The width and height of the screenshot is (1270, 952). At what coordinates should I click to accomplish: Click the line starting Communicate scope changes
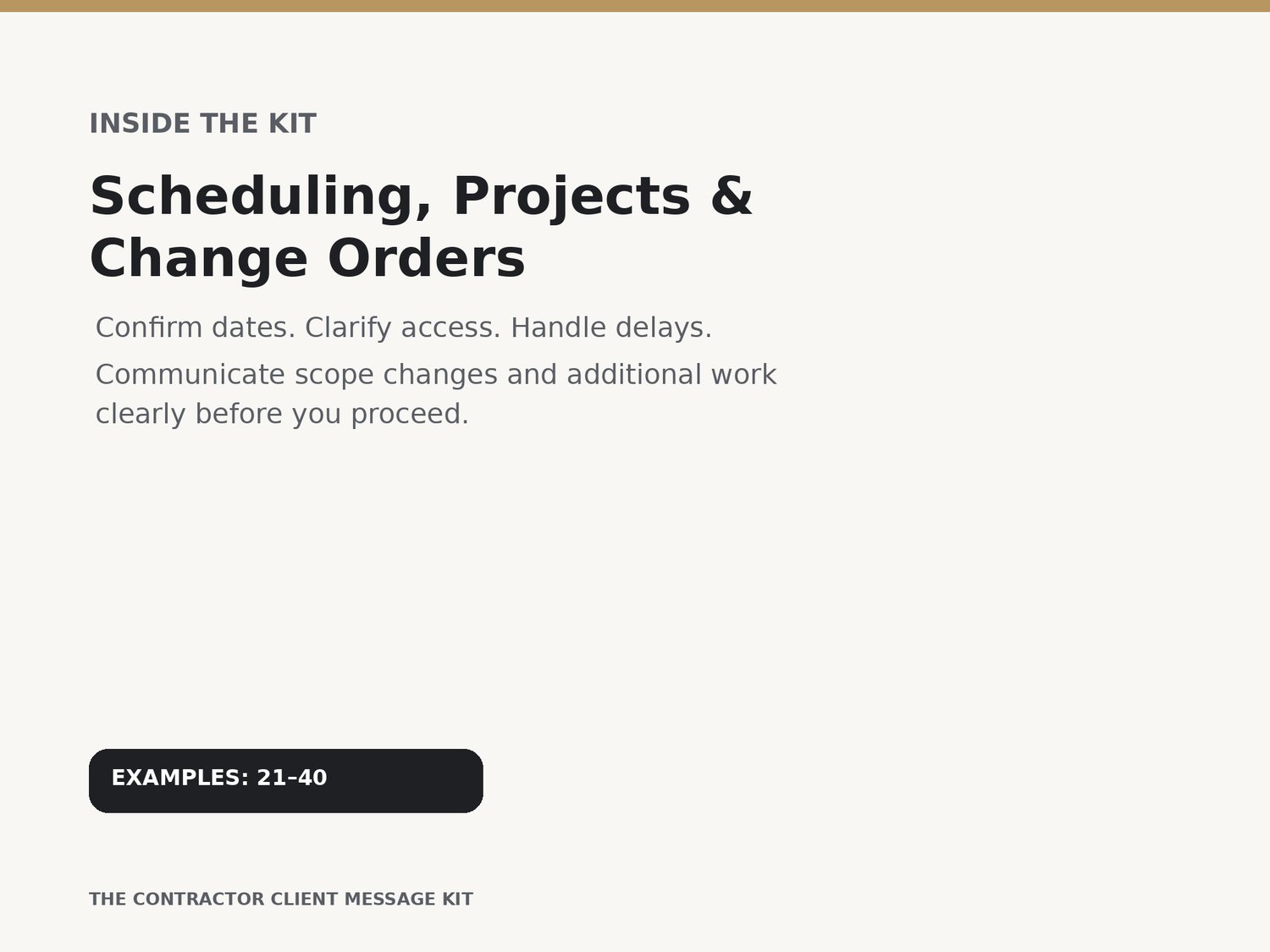(x=436, y=375)
